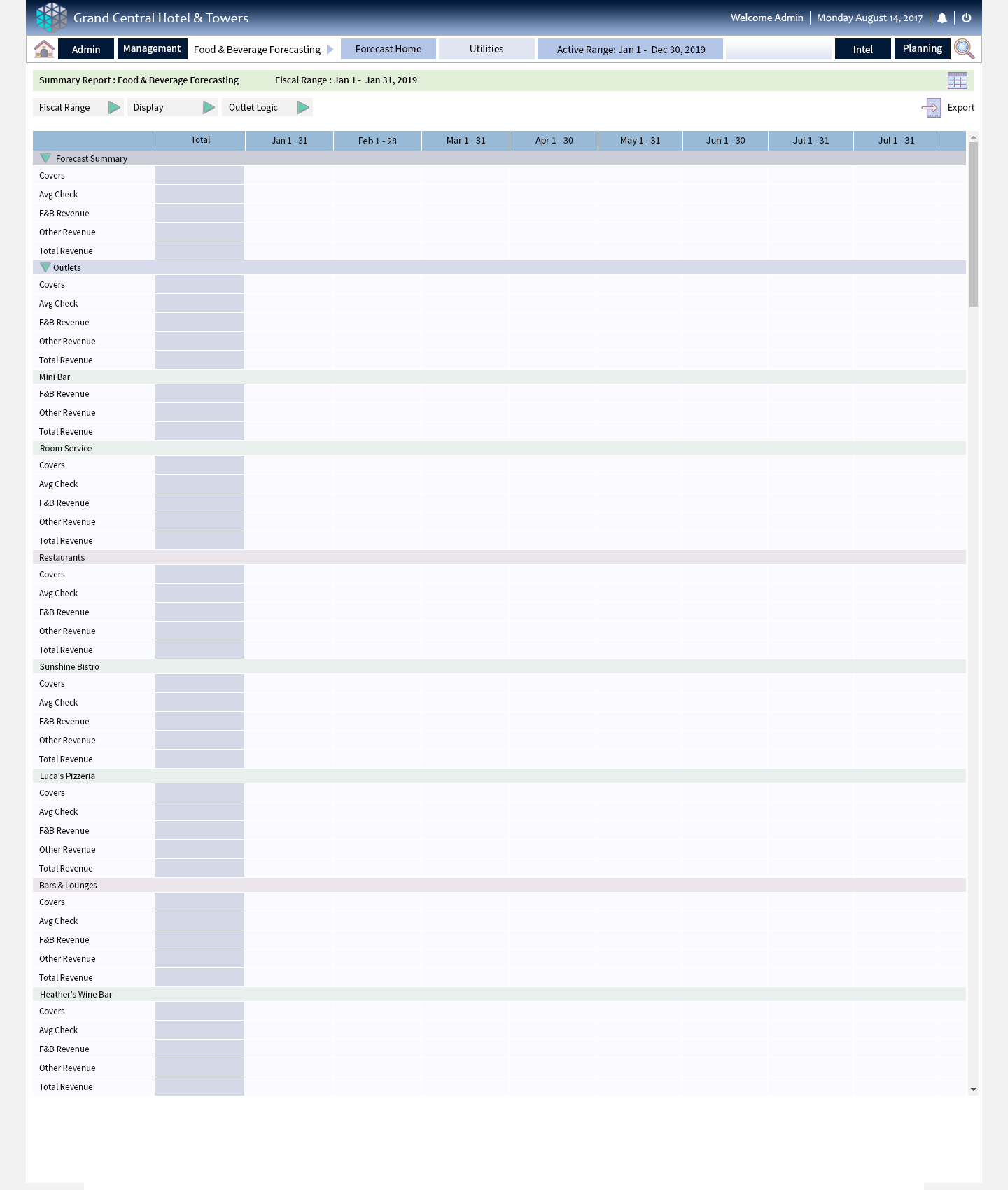Click the scrollbar down arrow
This screenshot has height=1190, width=1008.
pos(973,1090)
